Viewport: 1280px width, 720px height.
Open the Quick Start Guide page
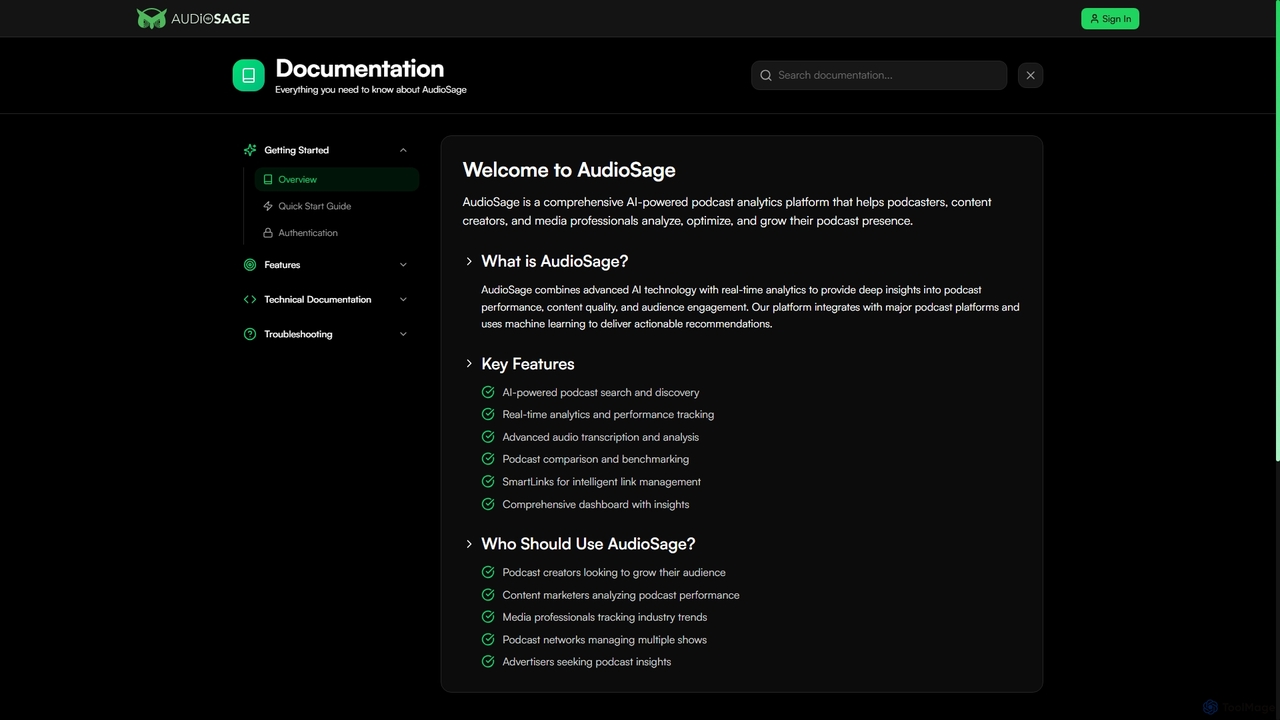337,206
